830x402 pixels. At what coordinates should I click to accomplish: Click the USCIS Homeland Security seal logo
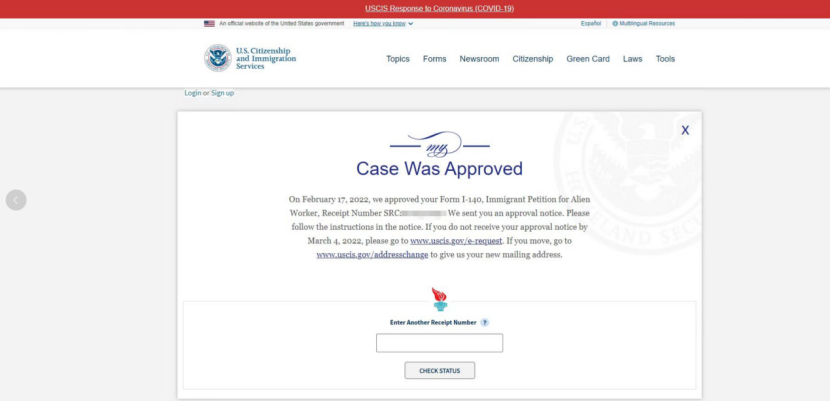tap(217, 58)
